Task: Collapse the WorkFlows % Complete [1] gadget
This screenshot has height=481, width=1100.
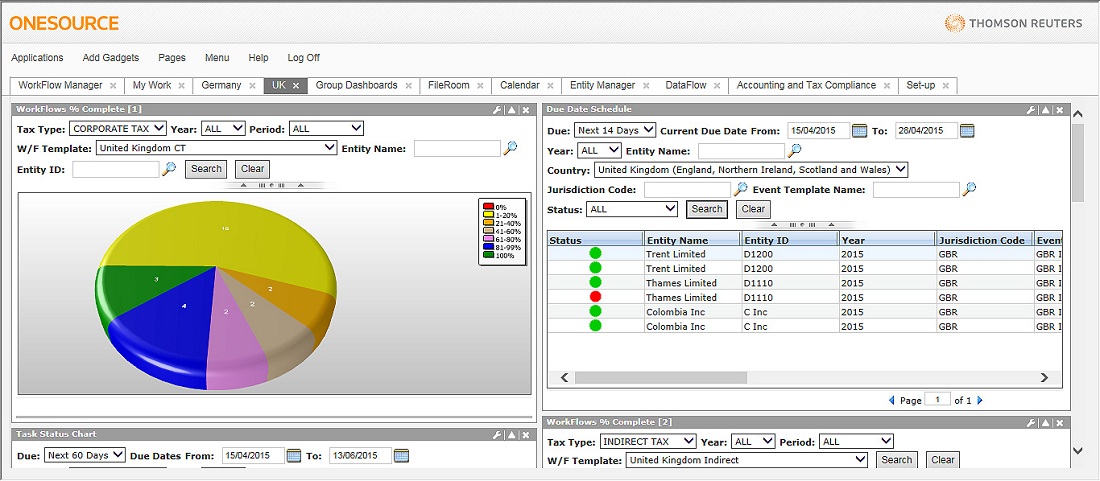Action: coord(512,110)
